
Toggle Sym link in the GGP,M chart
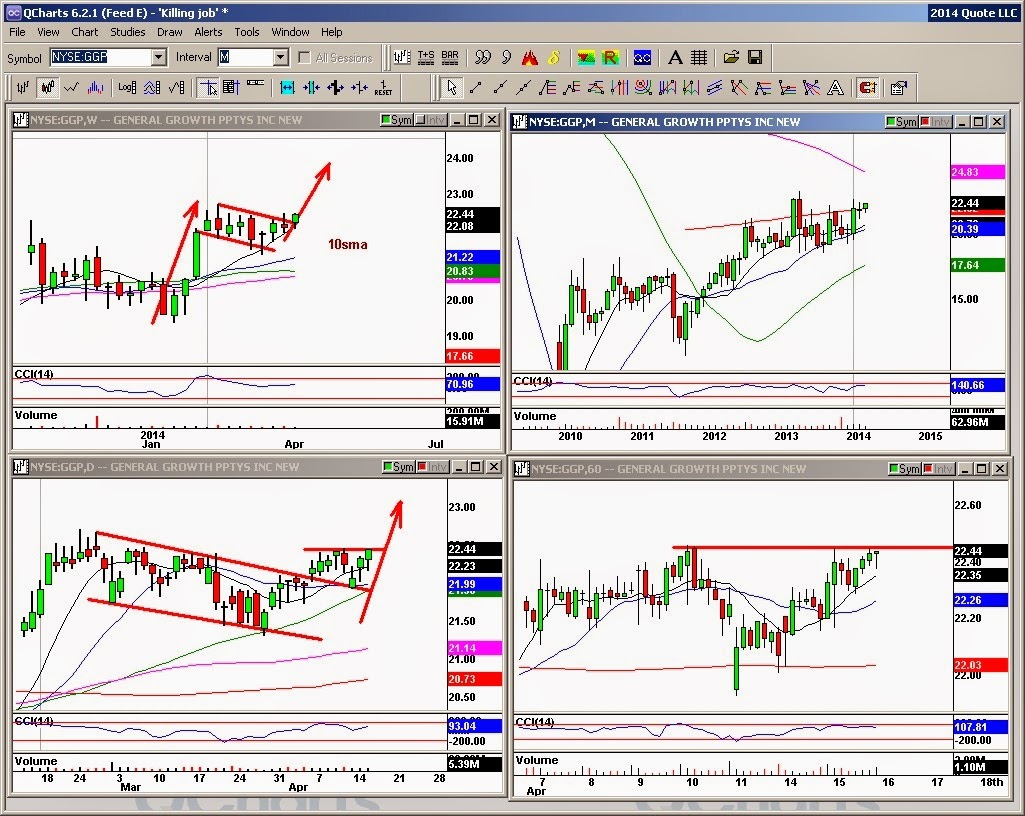point(901,122)
